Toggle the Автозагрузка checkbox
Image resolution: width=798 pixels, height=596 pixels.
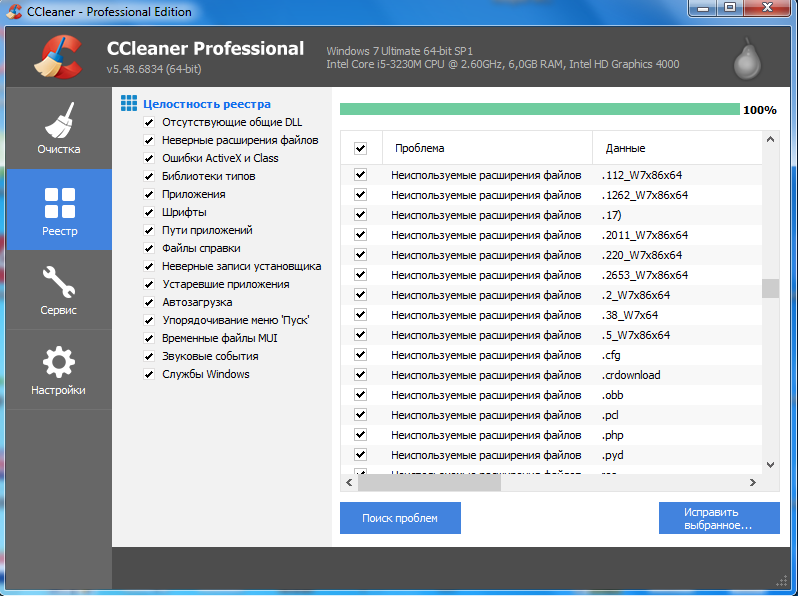pos(149,302)
